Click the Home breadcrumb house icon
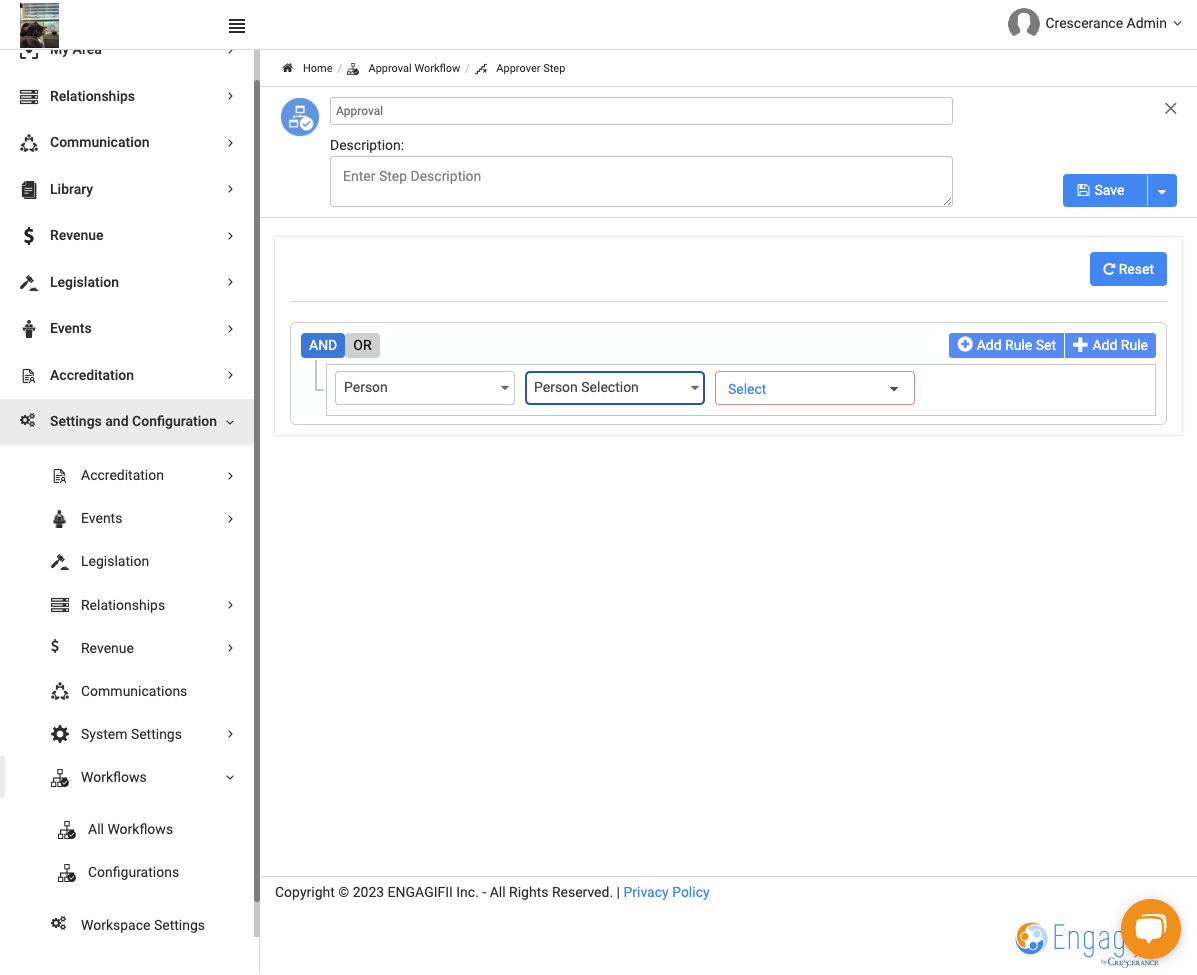The width and height of the screenshot is (1197, 975). pos(287,68)
